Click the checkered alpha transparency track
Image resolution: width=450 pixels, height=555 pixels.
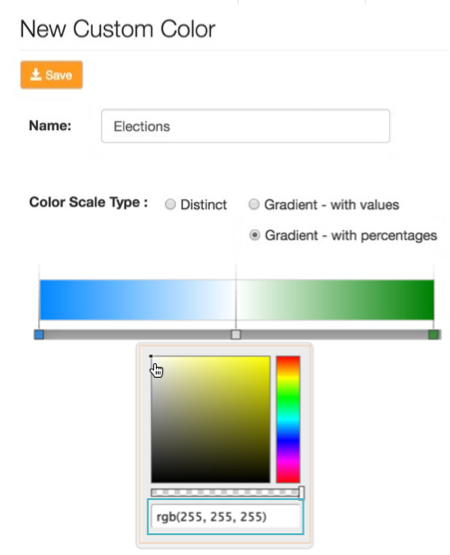coord(225,492)
